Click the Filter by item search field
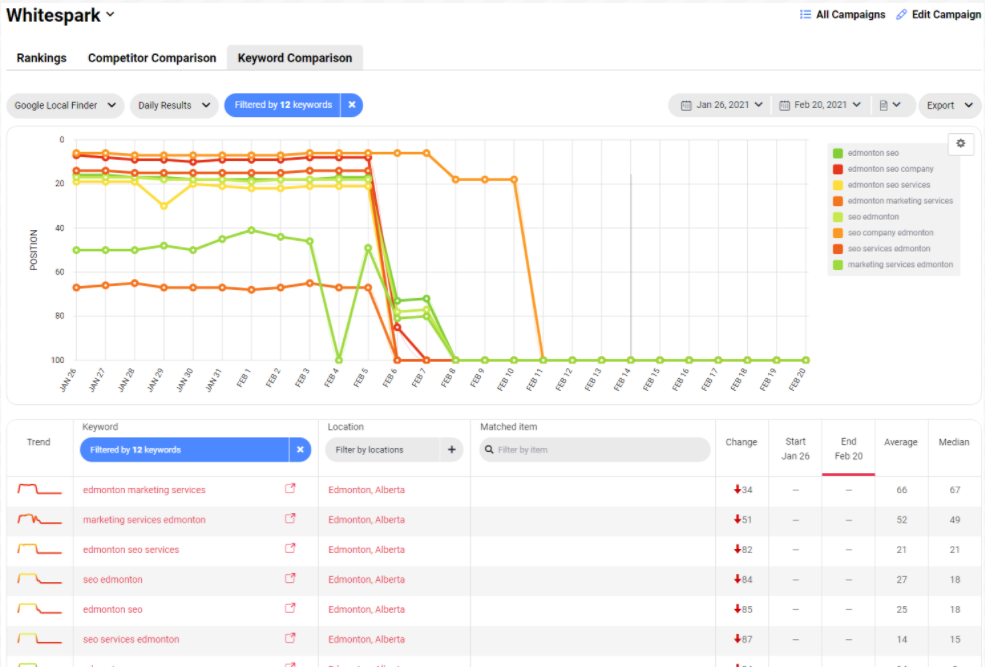Viewport: 985px width, 667px height. coord(600,450)
